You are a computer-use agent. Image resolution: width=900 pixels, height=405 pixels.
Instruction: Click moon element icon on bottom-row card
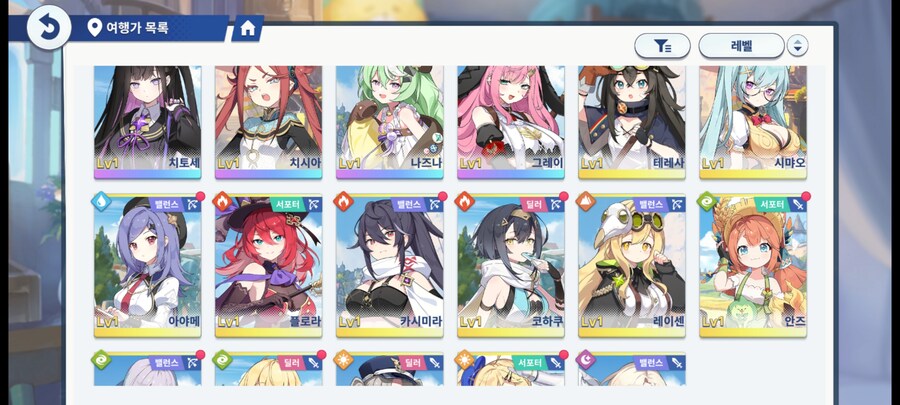click(585, 359)
